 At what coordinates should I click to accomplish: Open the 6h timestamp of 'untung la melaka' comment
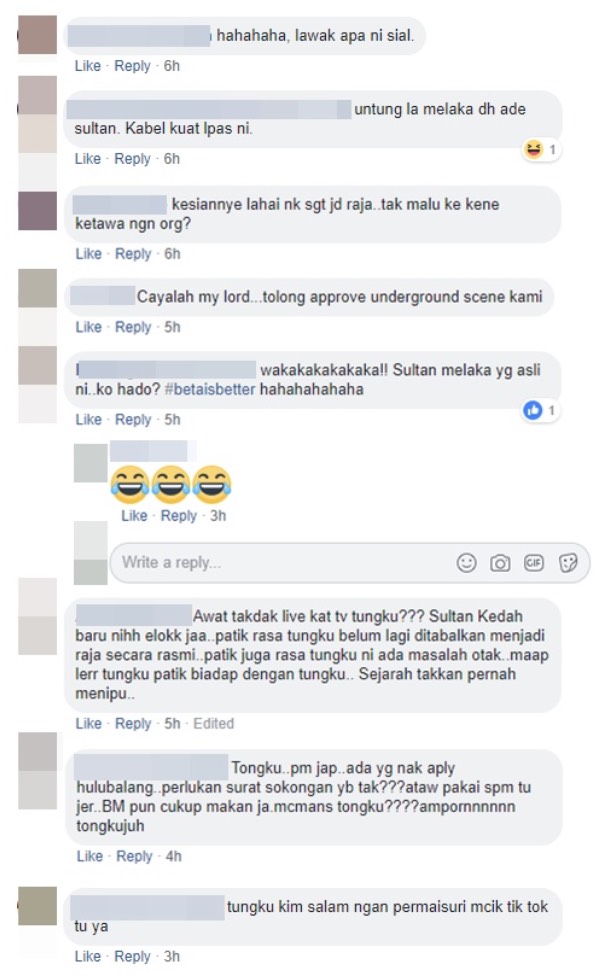click(172, 159)
